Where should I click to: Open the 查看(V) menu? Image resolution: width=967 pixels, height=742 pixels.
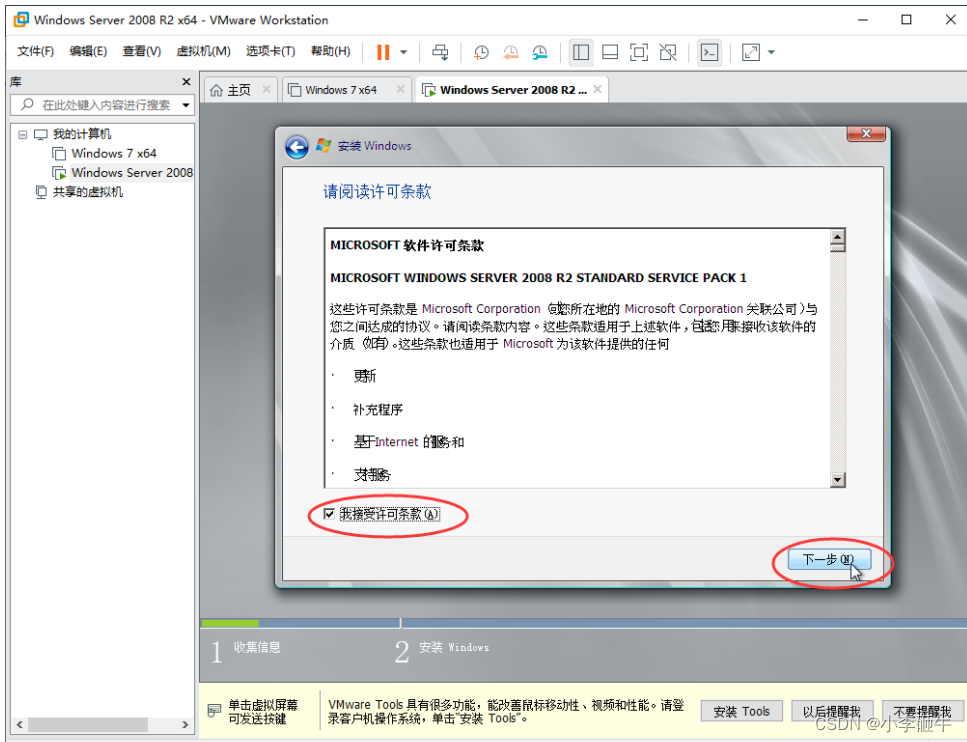click(x=142, y=51)
